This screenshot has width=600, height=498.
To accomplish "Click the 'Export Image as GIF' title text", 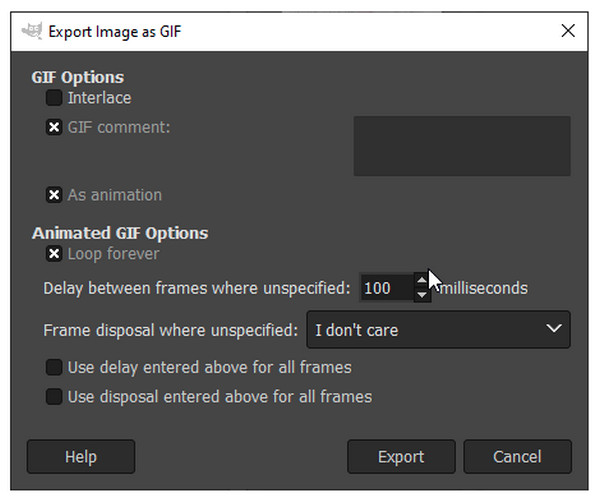I will (115, 32).
